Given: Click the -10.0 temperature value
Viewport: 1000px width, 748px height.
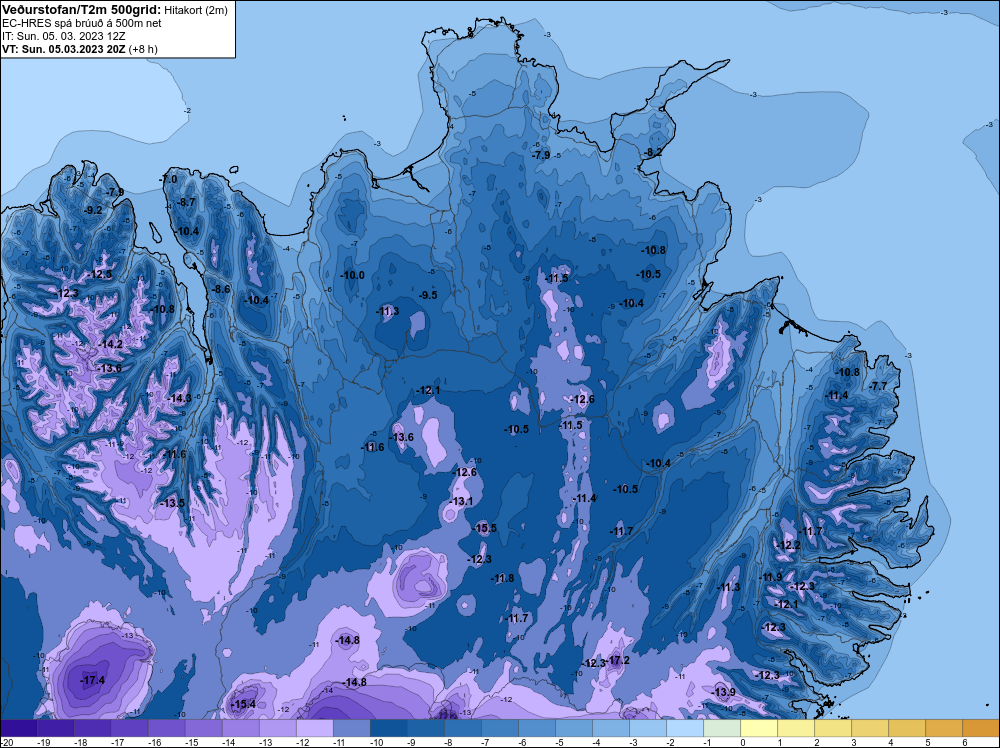Looking at the screenshot, I should [x=353, y=275].
